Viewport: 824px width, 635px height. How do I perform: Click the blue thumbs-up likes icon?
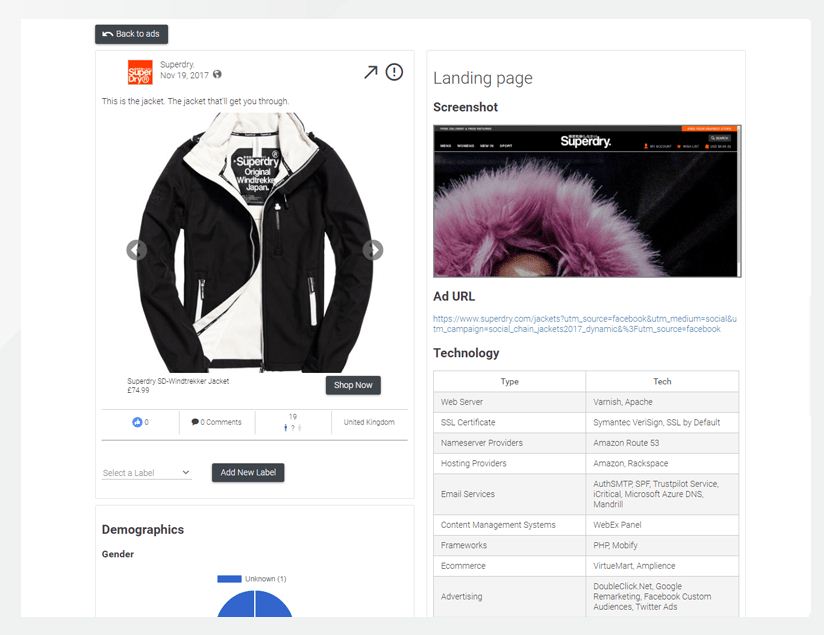[137, 422]
